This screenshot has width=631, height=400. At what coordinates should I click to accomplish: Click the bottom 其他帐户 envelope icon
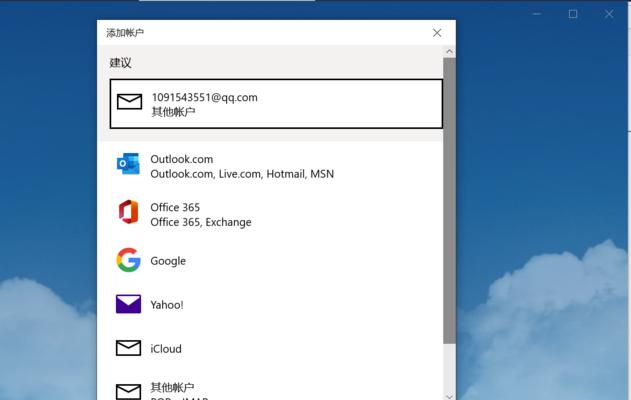128,392
